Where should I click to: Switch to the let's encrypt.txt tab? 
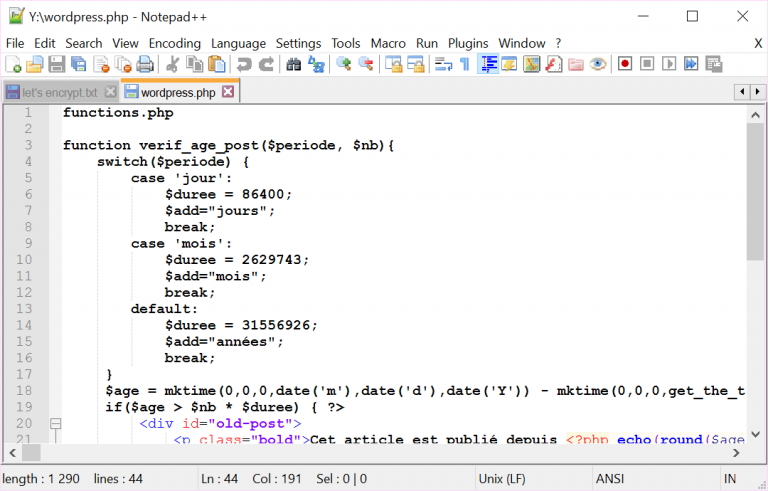tap(60, 92)
